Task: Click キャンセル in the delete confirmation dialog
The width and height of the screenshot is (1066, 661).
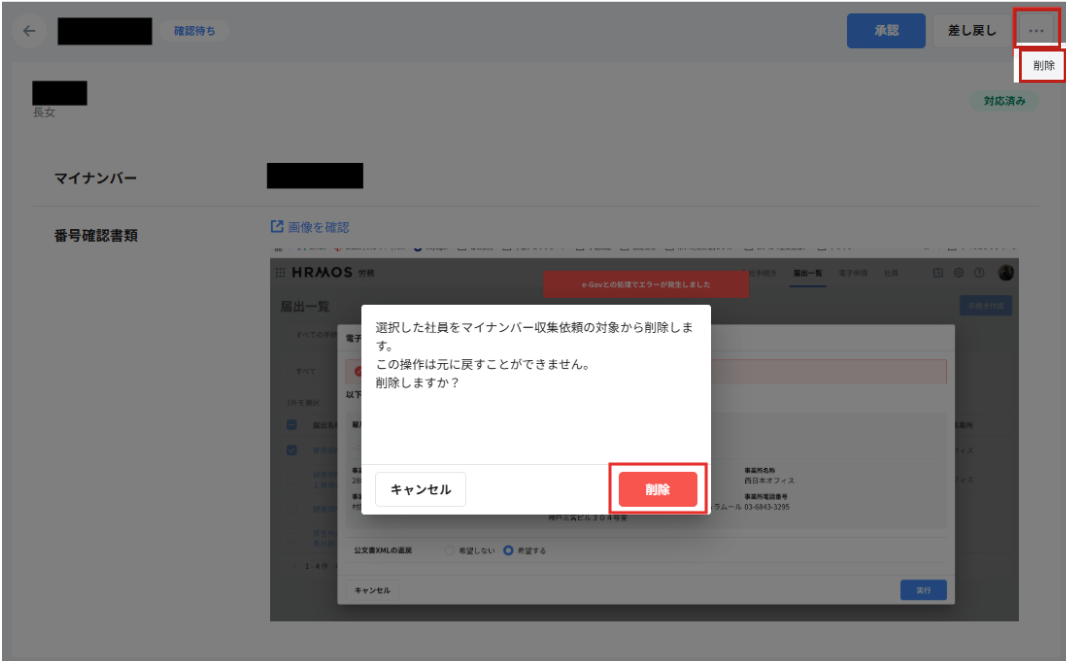Action: click(420, 489)
